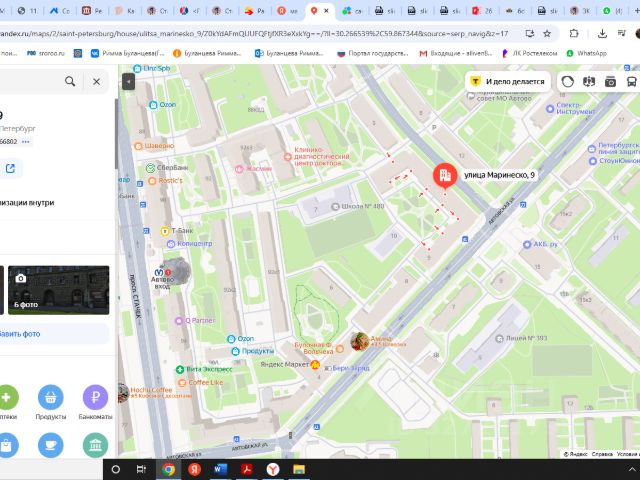Open the 'Портал государств...' bookmark
This screenshot has height=480, width=640.
(x=372, y=53)
